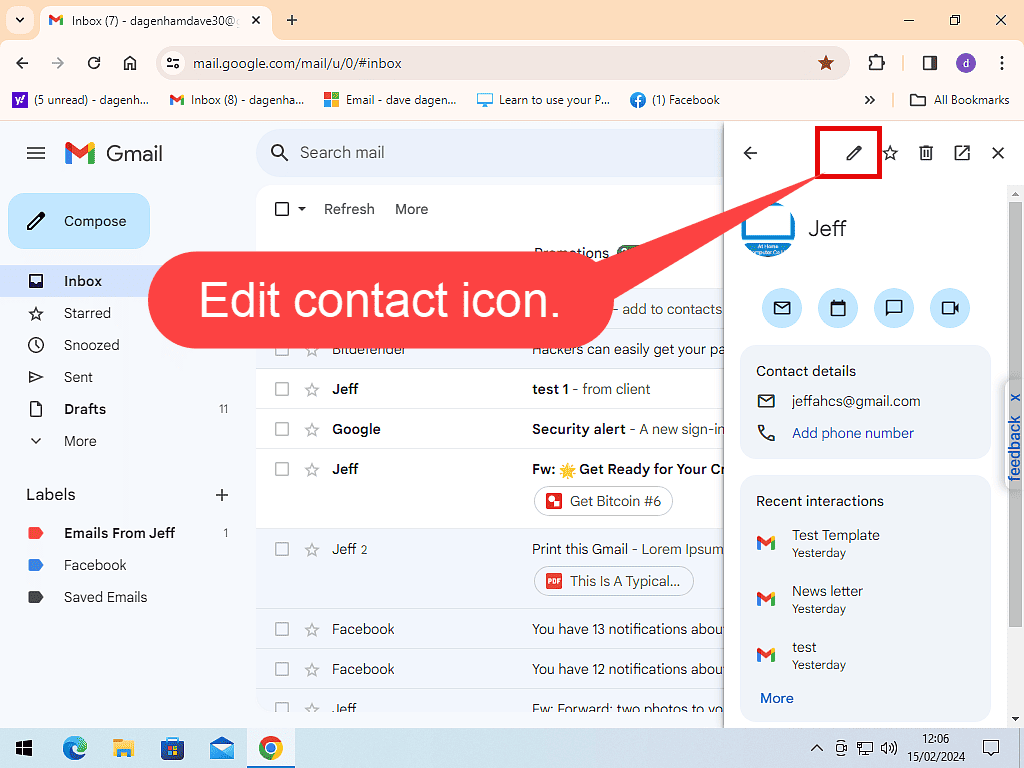The width and height of the screenshot is (1024, 768).
Task: Open the Drafts folder
Action: tap(85, 409)
